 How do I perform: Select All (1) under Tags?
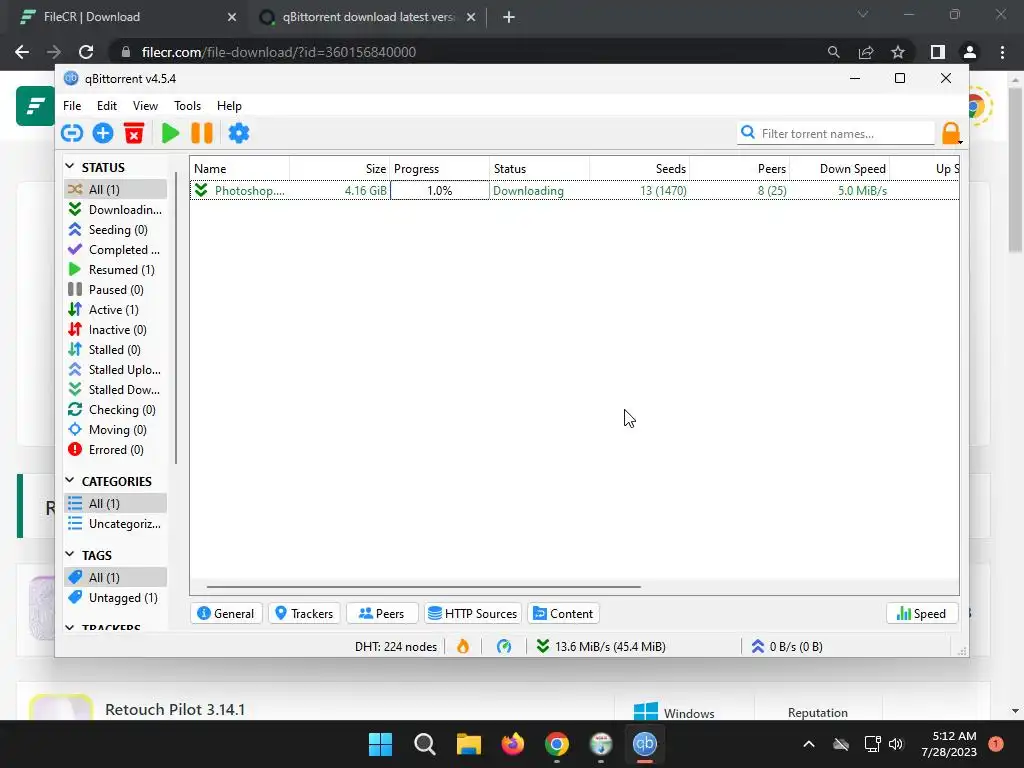116,577
